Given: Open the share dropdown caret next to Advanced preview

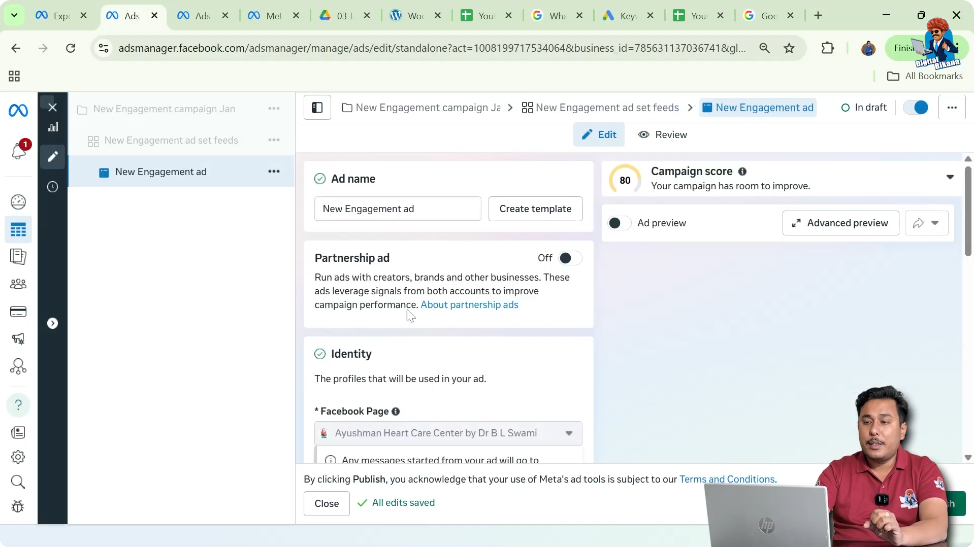Looking at the screenshot, I should (935, 223).
